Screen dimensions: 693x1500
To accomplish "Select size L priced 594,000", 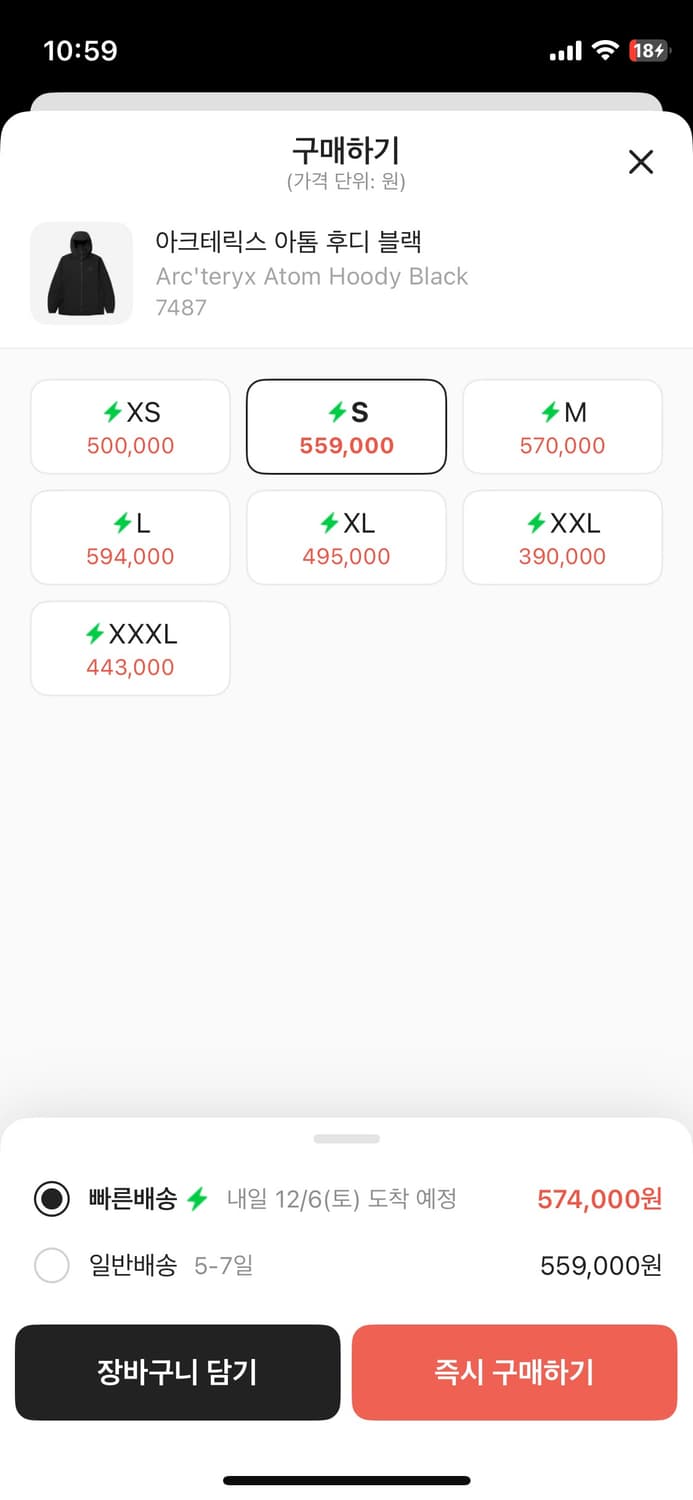I will click(x=130, y=538).
